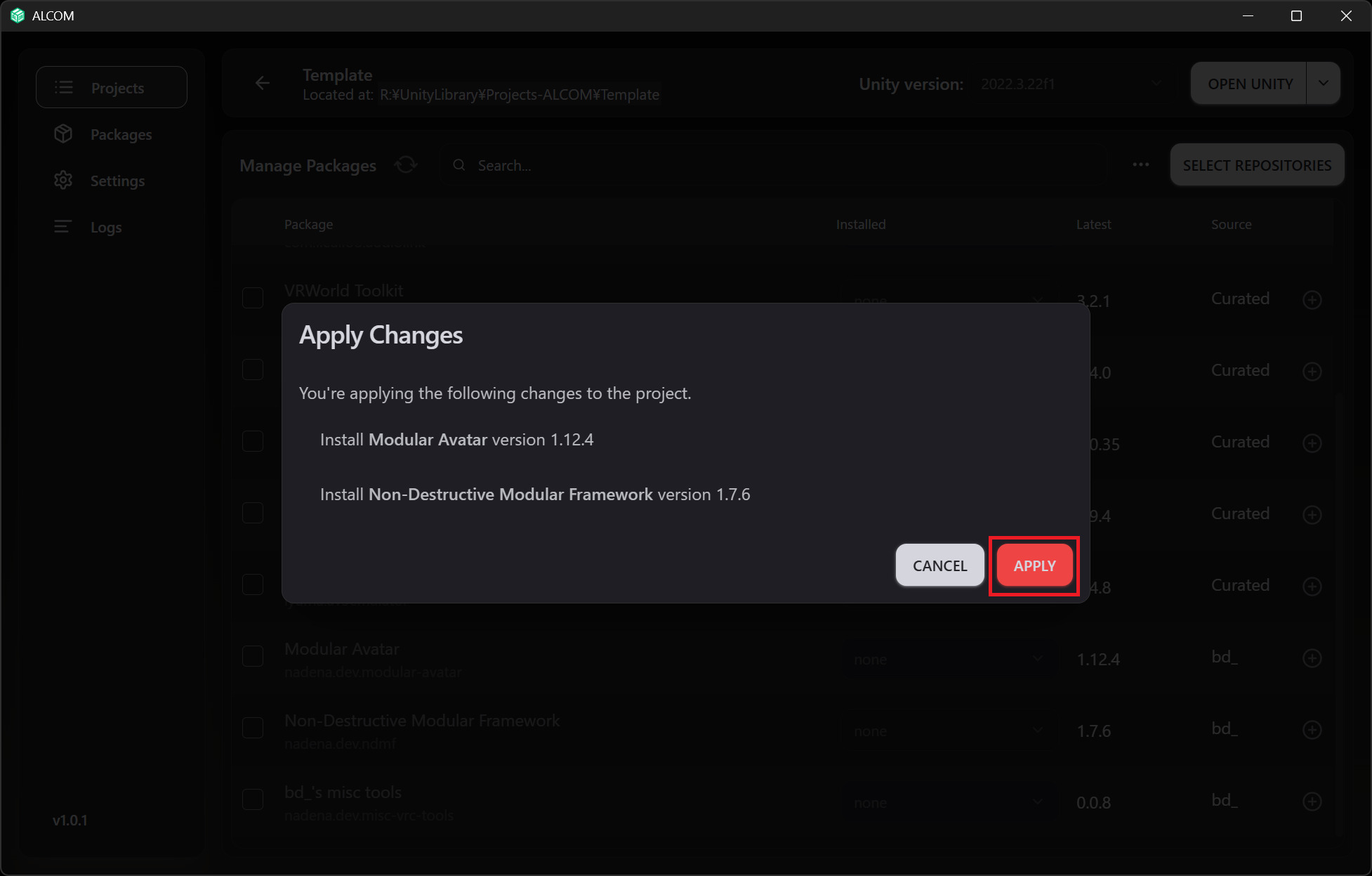The height and width of the screenshot is (876, 1372).
Task: Tick the Non-Destructive Modular Framework checkbox
Action: coord(253,728)
